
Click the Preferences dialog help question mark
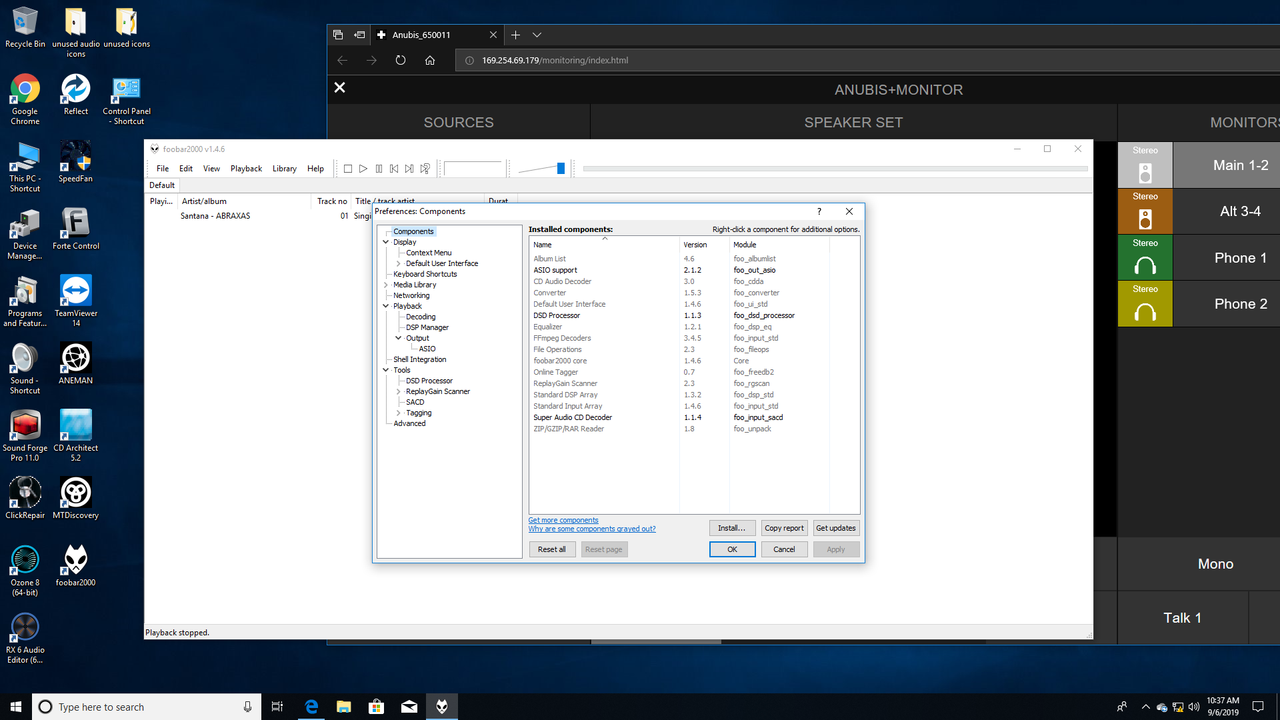pos(819,212)
